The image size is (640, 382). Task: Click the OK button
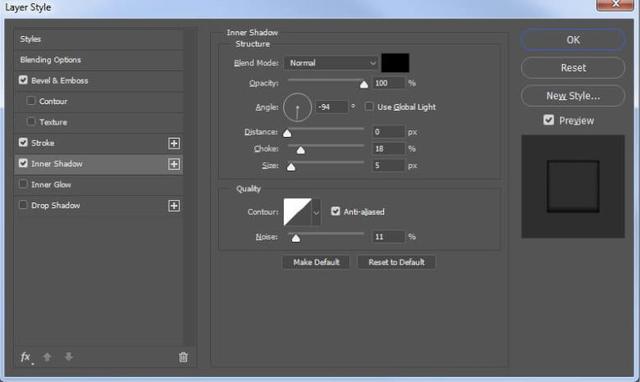573,40
